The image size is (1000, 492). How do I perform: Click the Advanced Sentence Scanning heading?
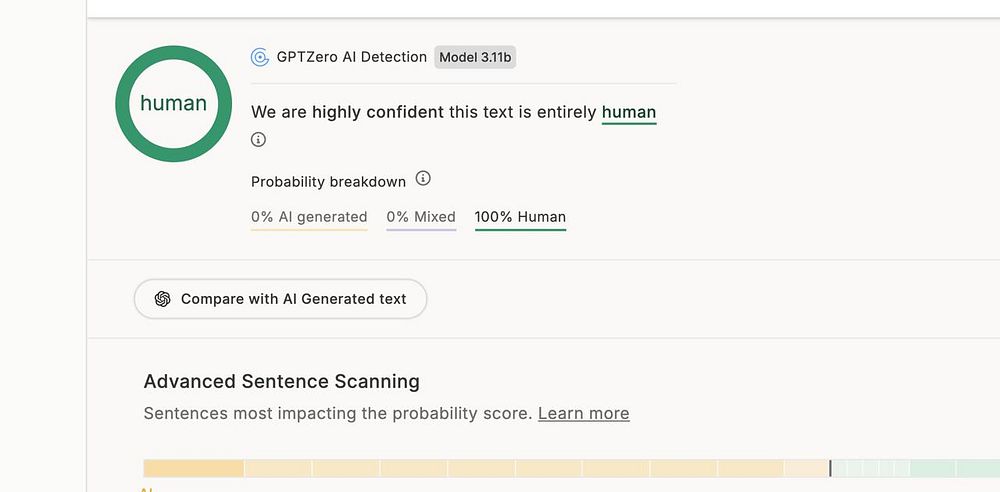[281, 381]
